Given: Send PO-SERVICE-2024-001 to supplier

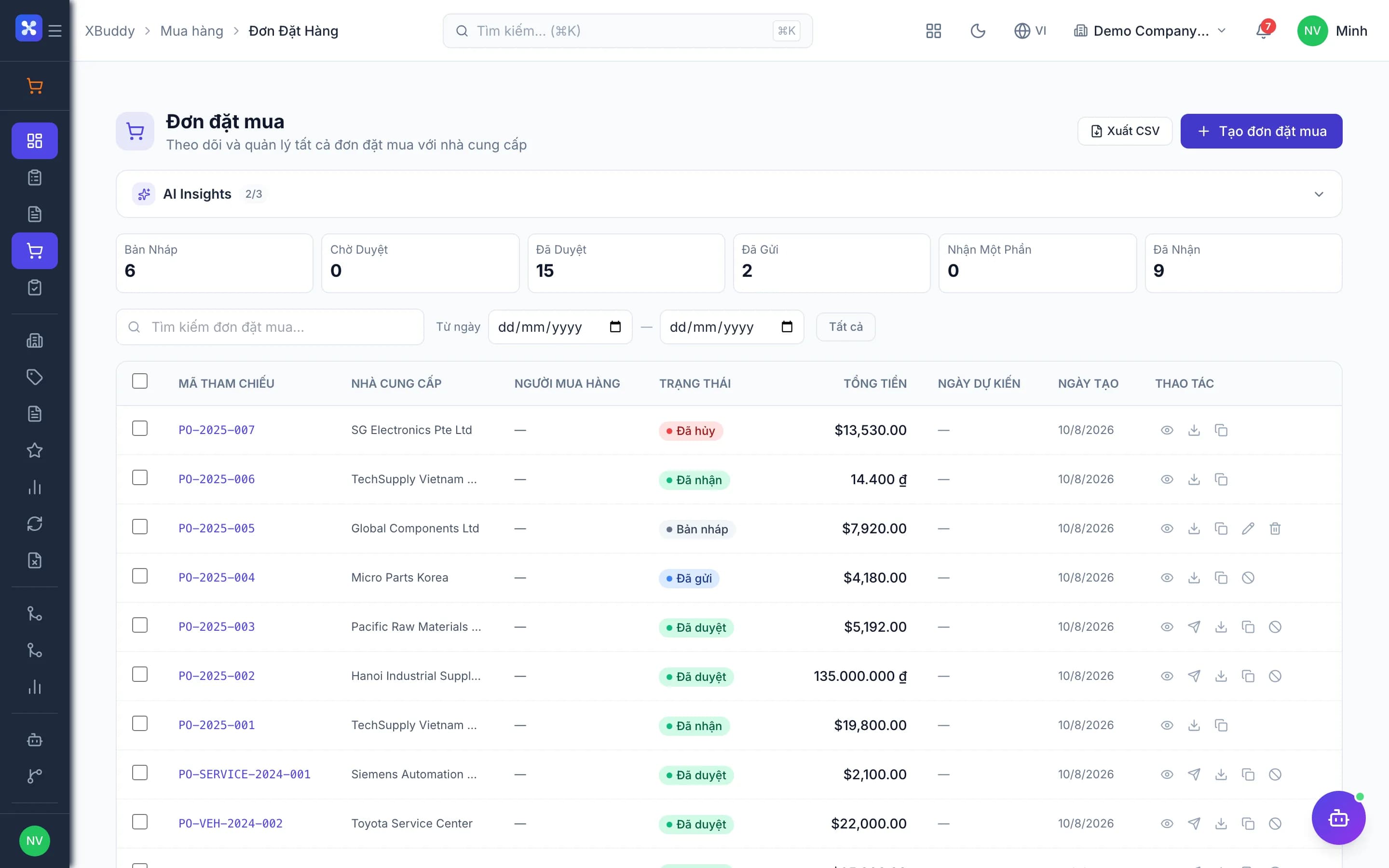Looking at the screenshot, I should coord(1194,774).
